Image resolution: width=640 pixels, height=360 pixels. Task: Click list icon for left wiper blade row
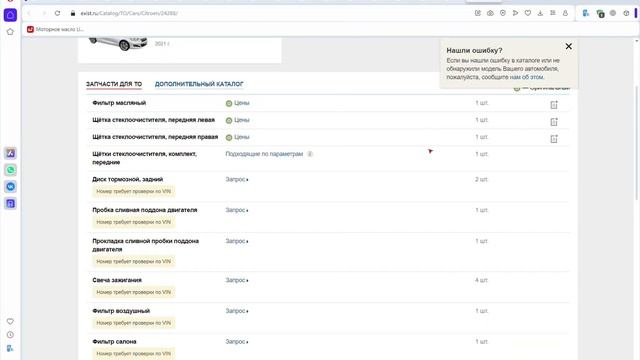point(554,122)
